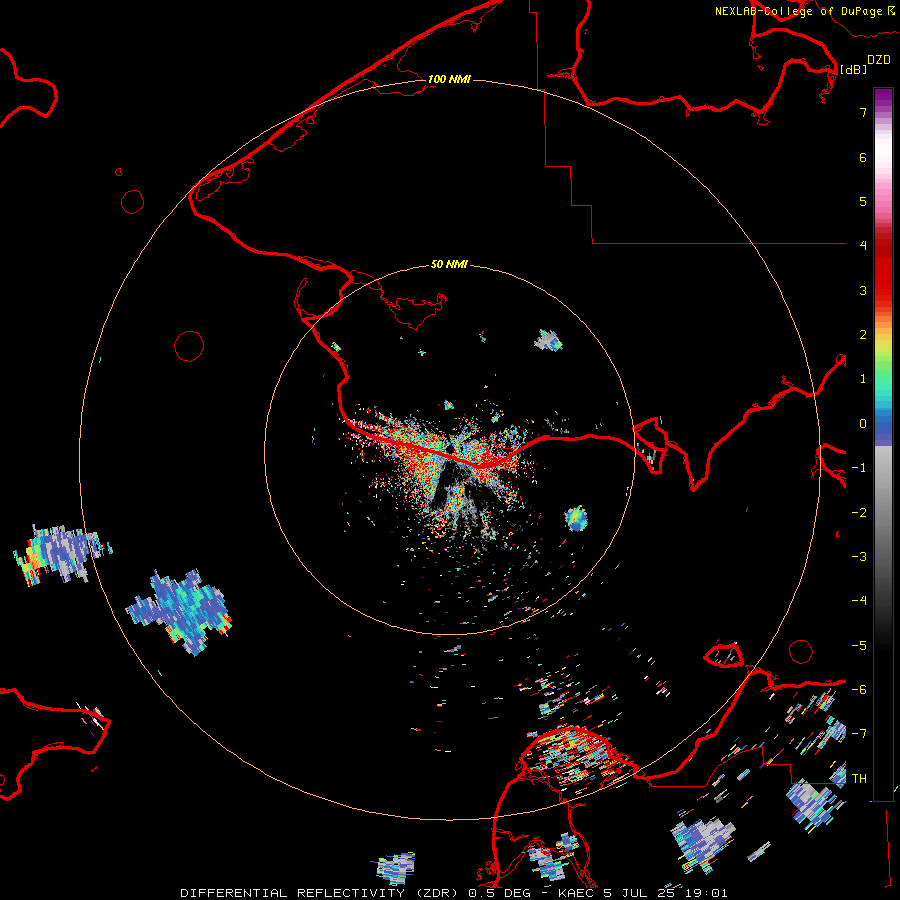Viewport: 900px width, 900px height.
Task: Click the 2 dB scale tick label
Action: (x=863, y=334)
